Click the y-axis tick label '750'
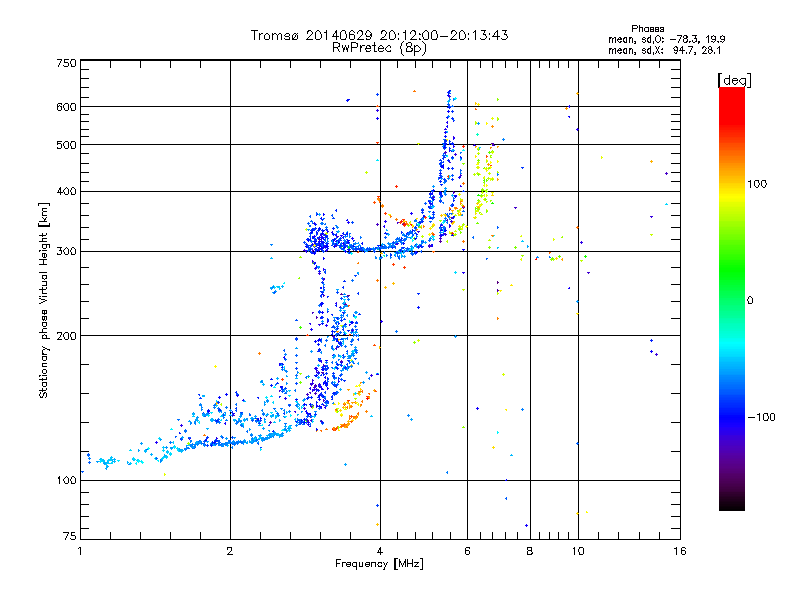 pyautogui.click(x=67, y=63)
